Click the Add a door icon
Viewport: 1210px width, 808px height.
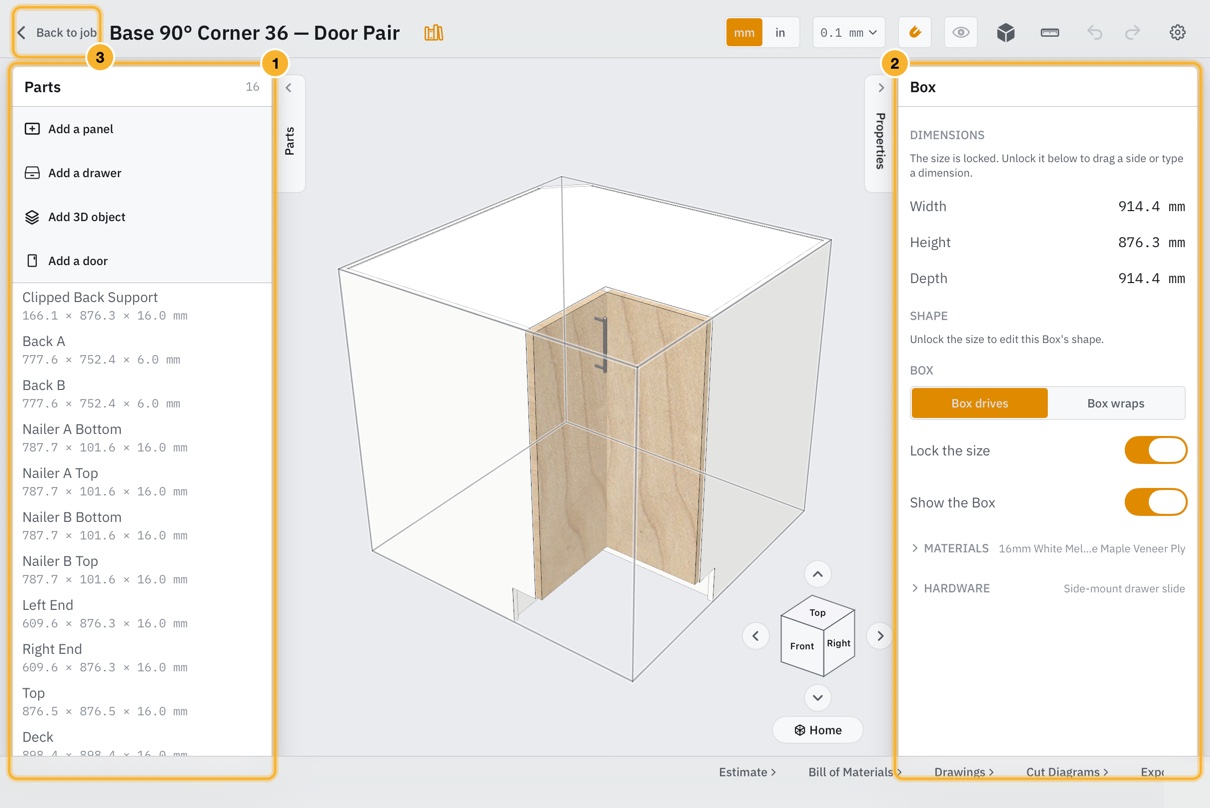(32, 261)
